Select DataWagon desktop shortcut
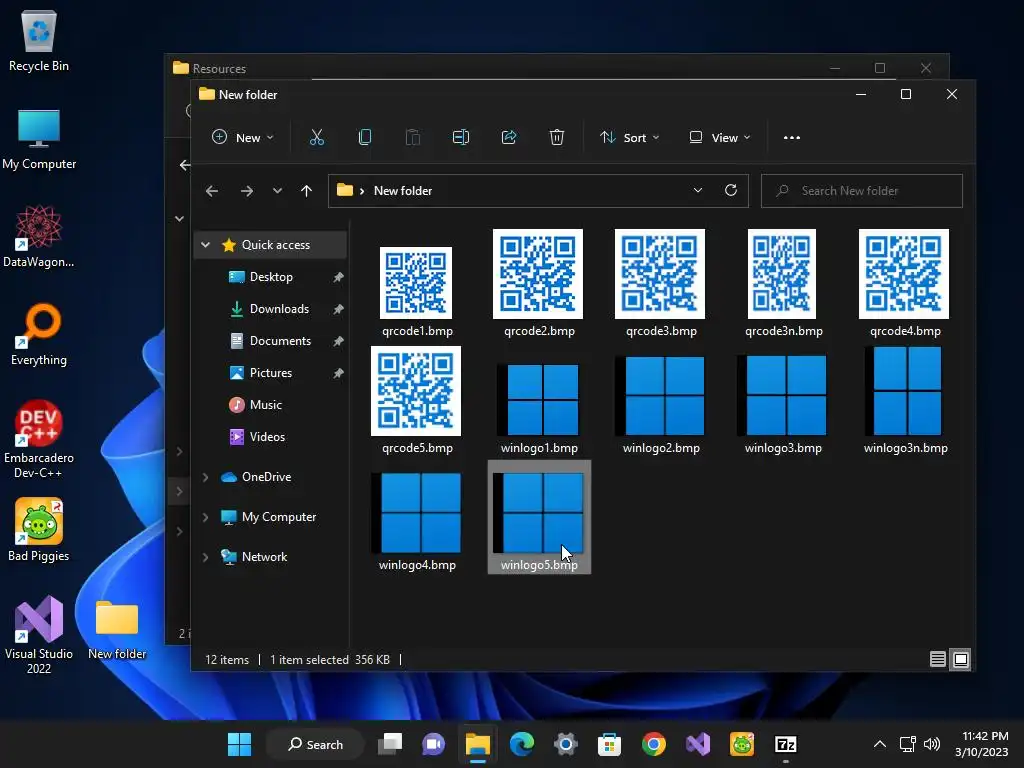1024x768 pixels. pos(39,236)
